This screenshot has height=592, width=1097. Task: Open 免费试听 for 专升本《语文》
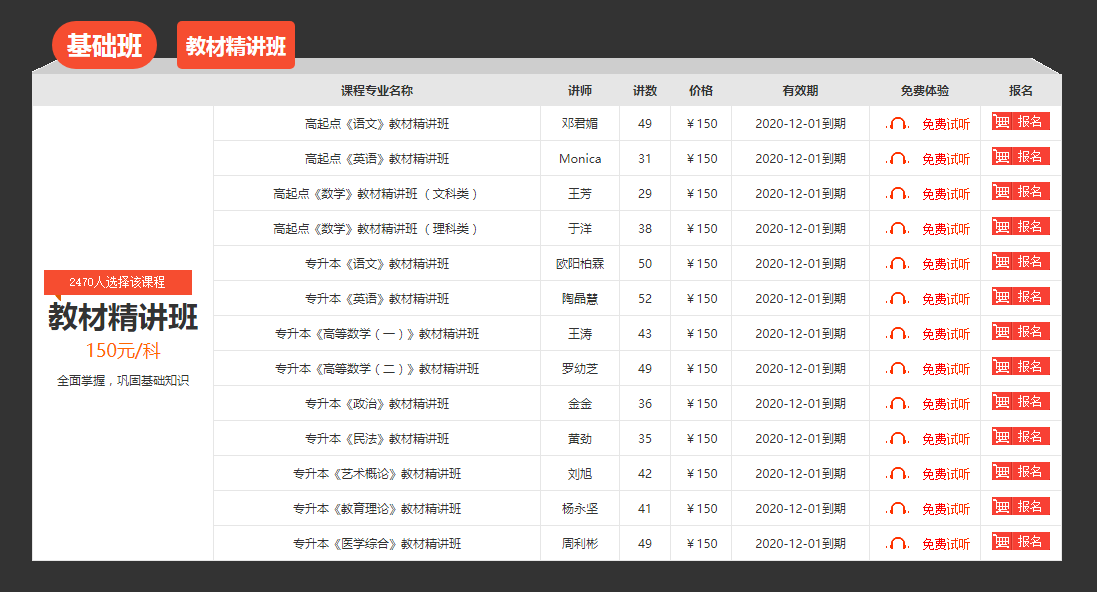946,264
